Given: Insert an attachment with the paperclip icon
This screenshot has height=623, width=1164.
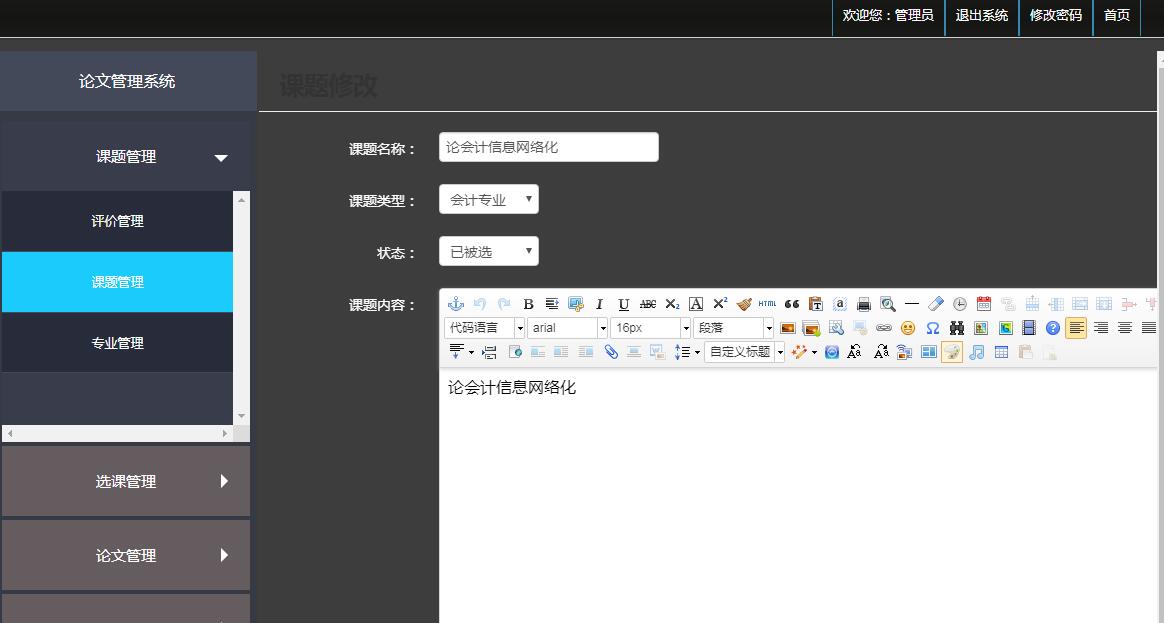Looking at the screenshot, I should coord(611,352).
